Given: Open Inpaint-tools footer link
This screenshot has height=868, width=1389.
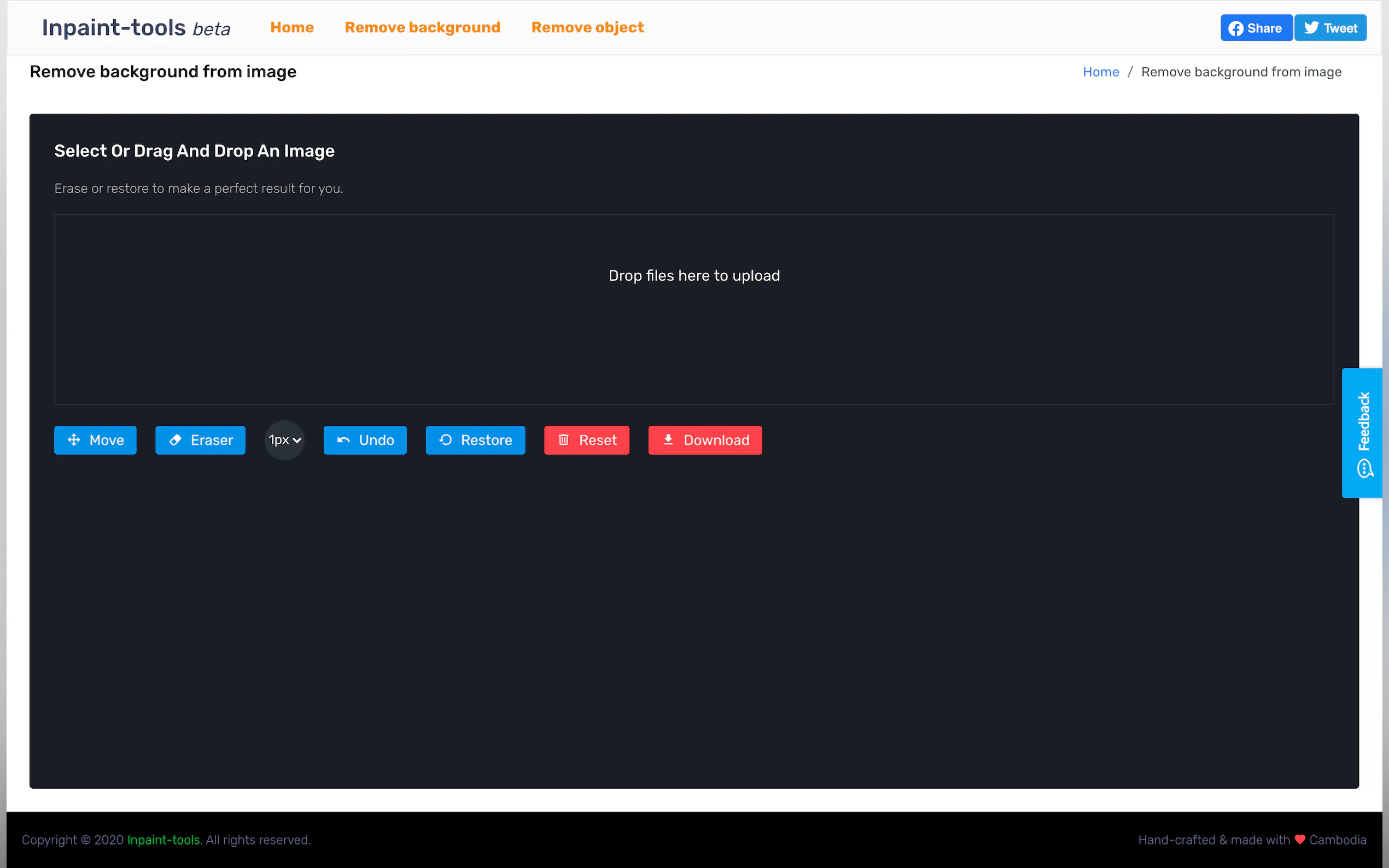Looking at the screenshot, I should tap(164, 839).
